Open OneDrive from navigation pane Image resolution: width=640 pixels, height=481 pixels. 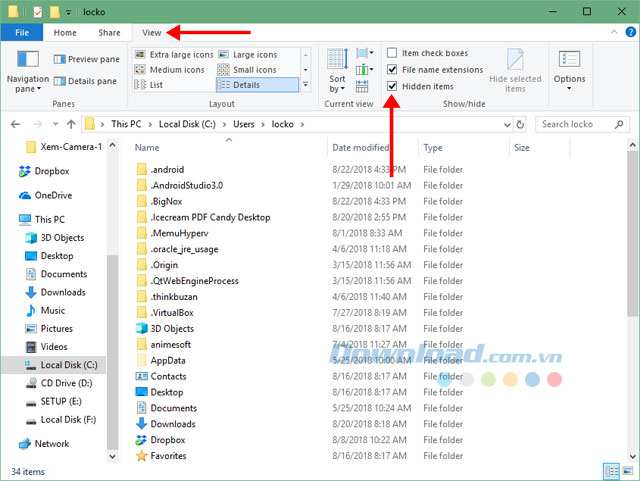point(26,195)
